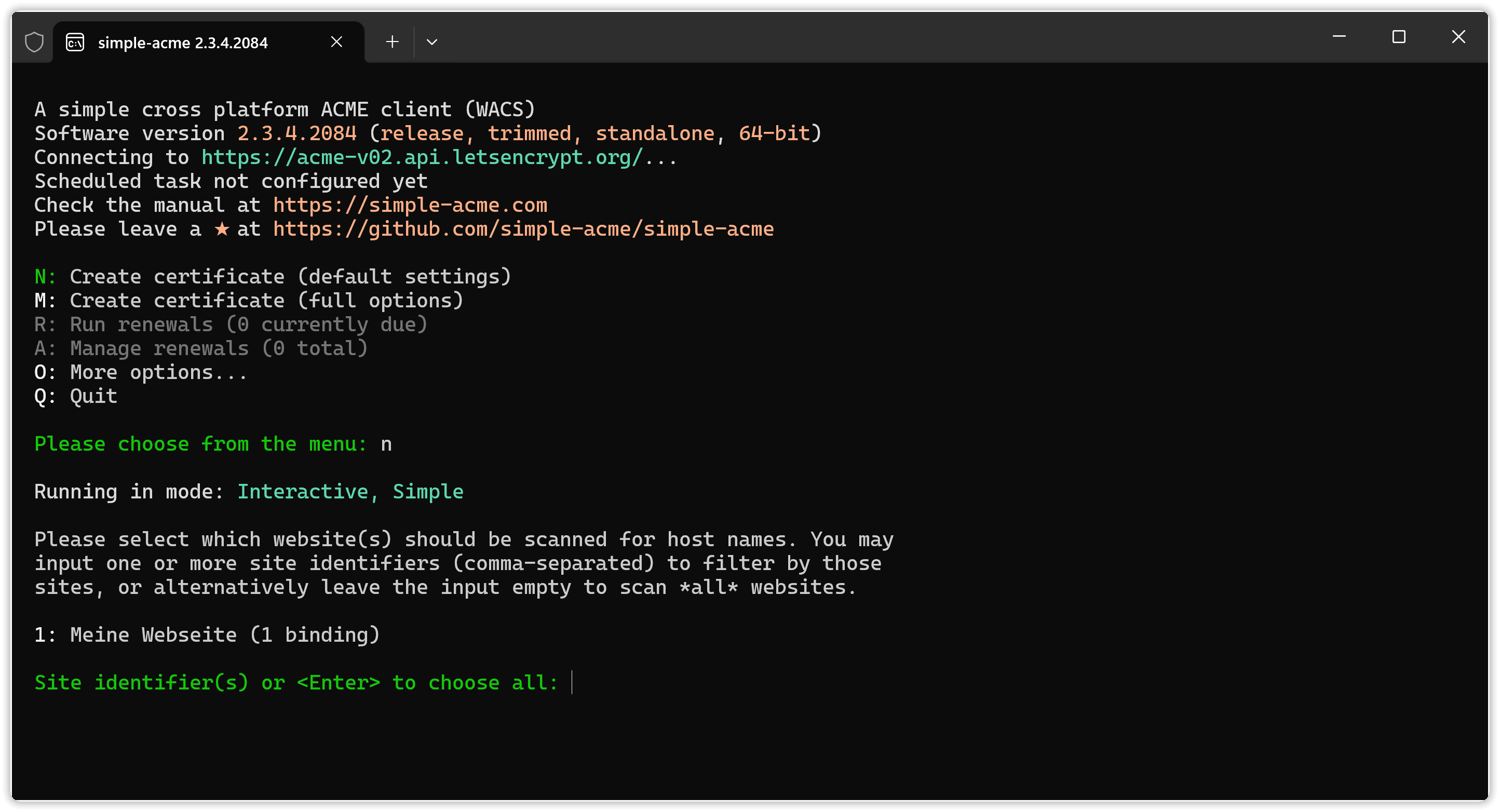1500x812 pixels.
Task: Select the simple-acme 2.3.4.2084 tab
Action: pyautogui.click(x=183, y=43)
